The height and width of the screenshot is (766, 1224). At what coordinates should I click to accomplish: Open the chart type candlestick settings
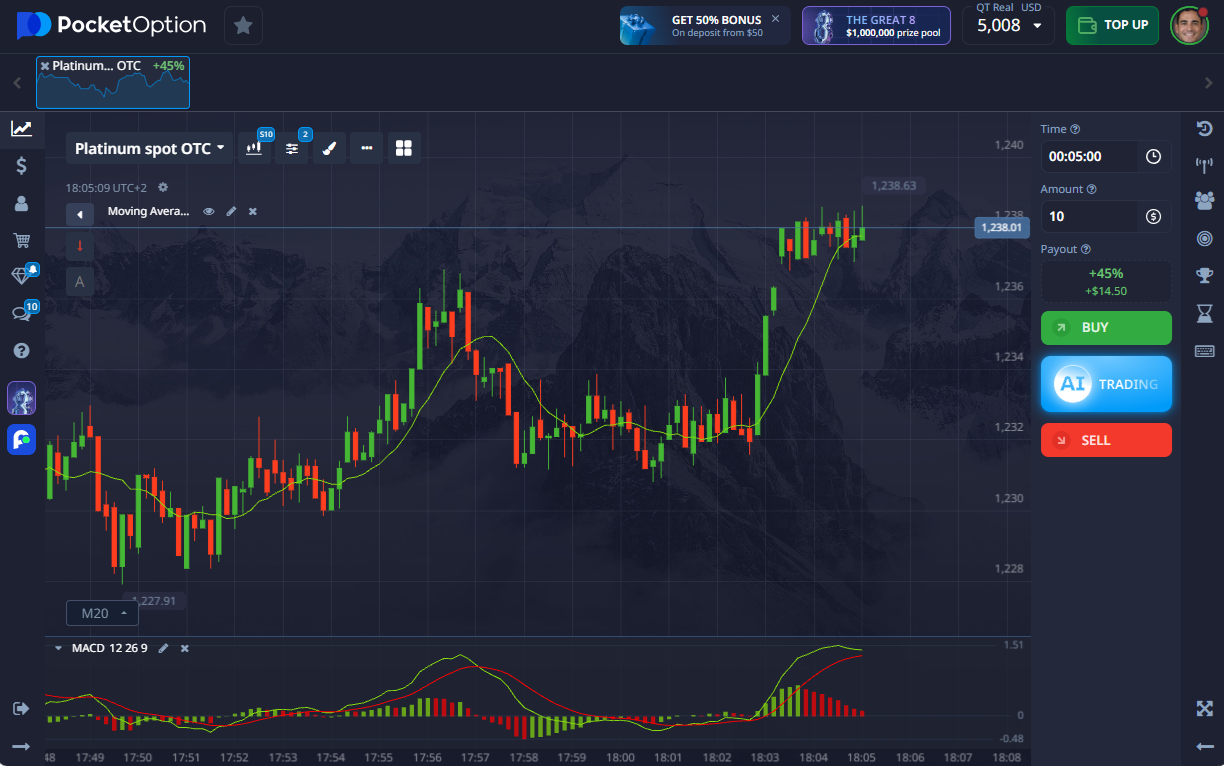[x=254, y=148]
